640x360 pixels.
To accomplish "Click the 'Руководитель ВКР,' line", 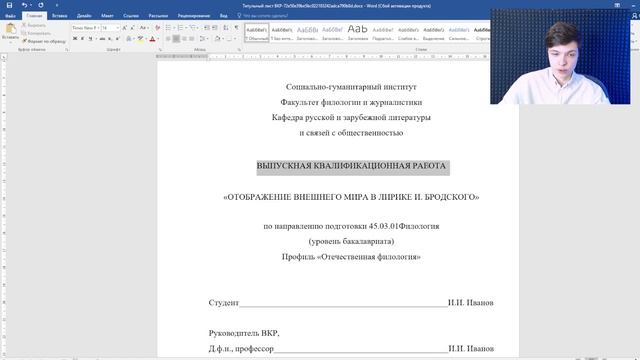I will pos(244,333).
